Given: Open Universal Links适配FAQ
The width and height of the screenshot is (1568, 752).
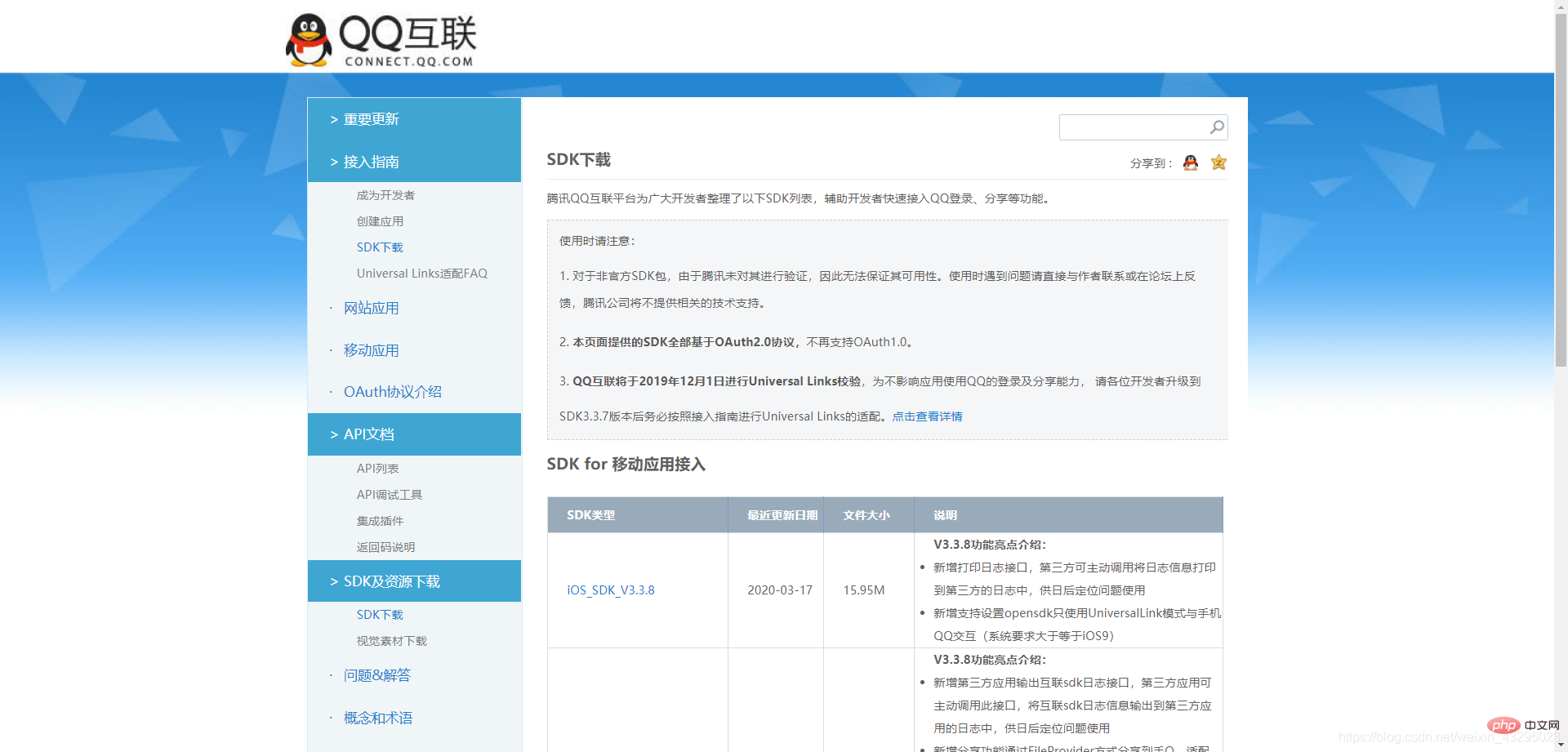Looking at the screenshot, I should click(421, 273).
